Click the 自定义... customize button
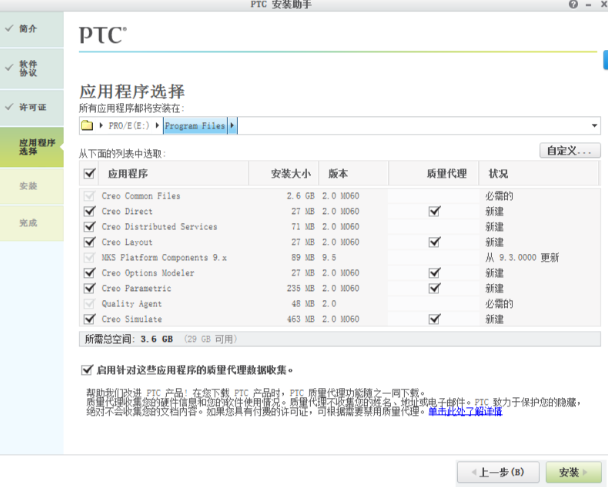The height and width of the screenshot is (487, 608). [569, 151]
